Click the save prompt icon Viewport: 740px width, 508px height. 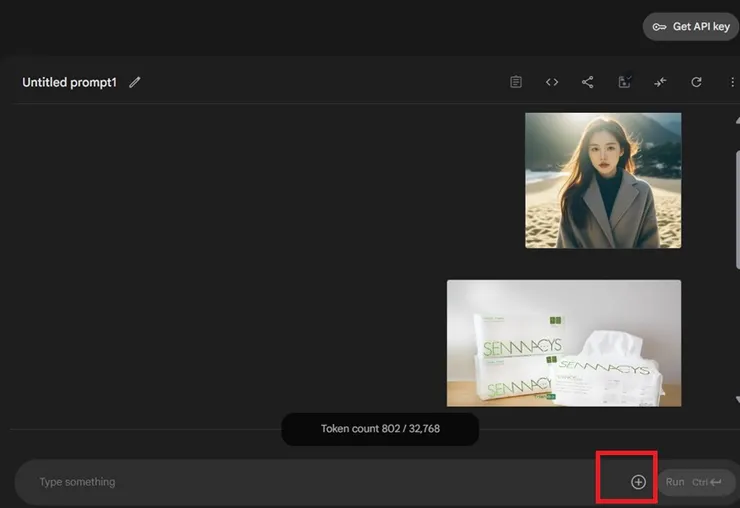625,82
